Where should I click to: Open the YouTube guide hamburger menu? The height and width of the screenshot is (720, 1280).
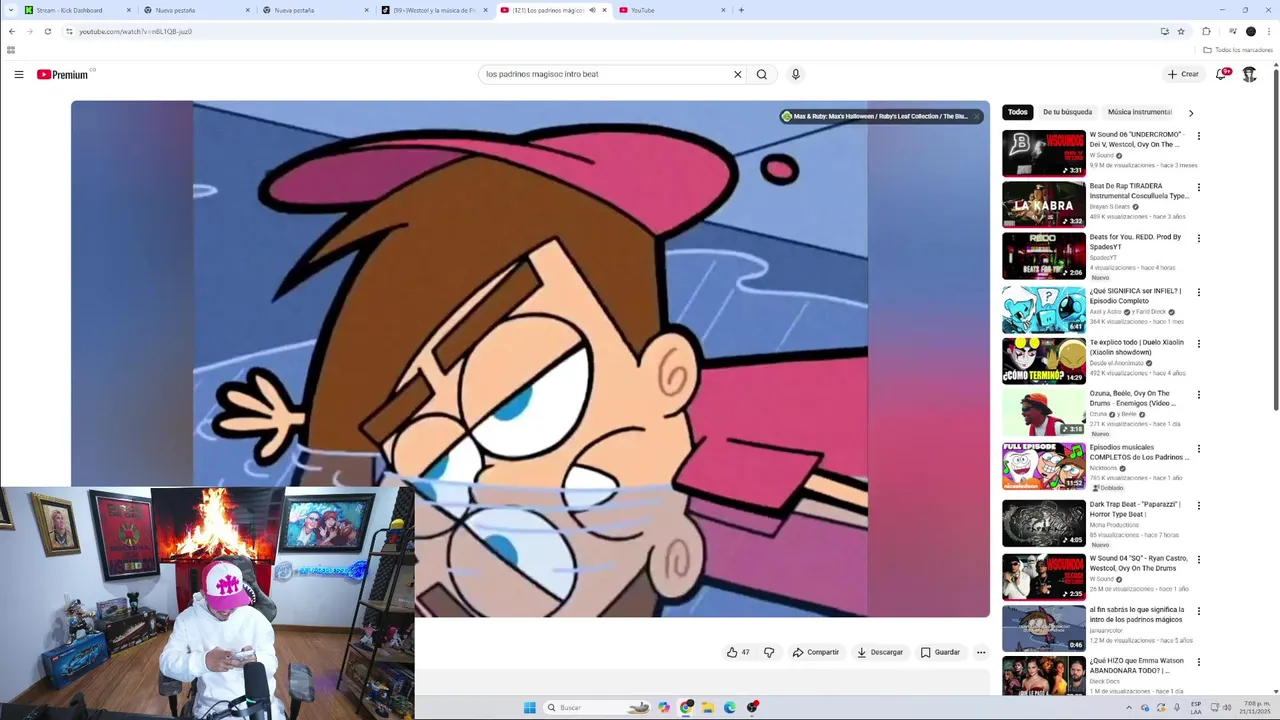pos(18,74)
